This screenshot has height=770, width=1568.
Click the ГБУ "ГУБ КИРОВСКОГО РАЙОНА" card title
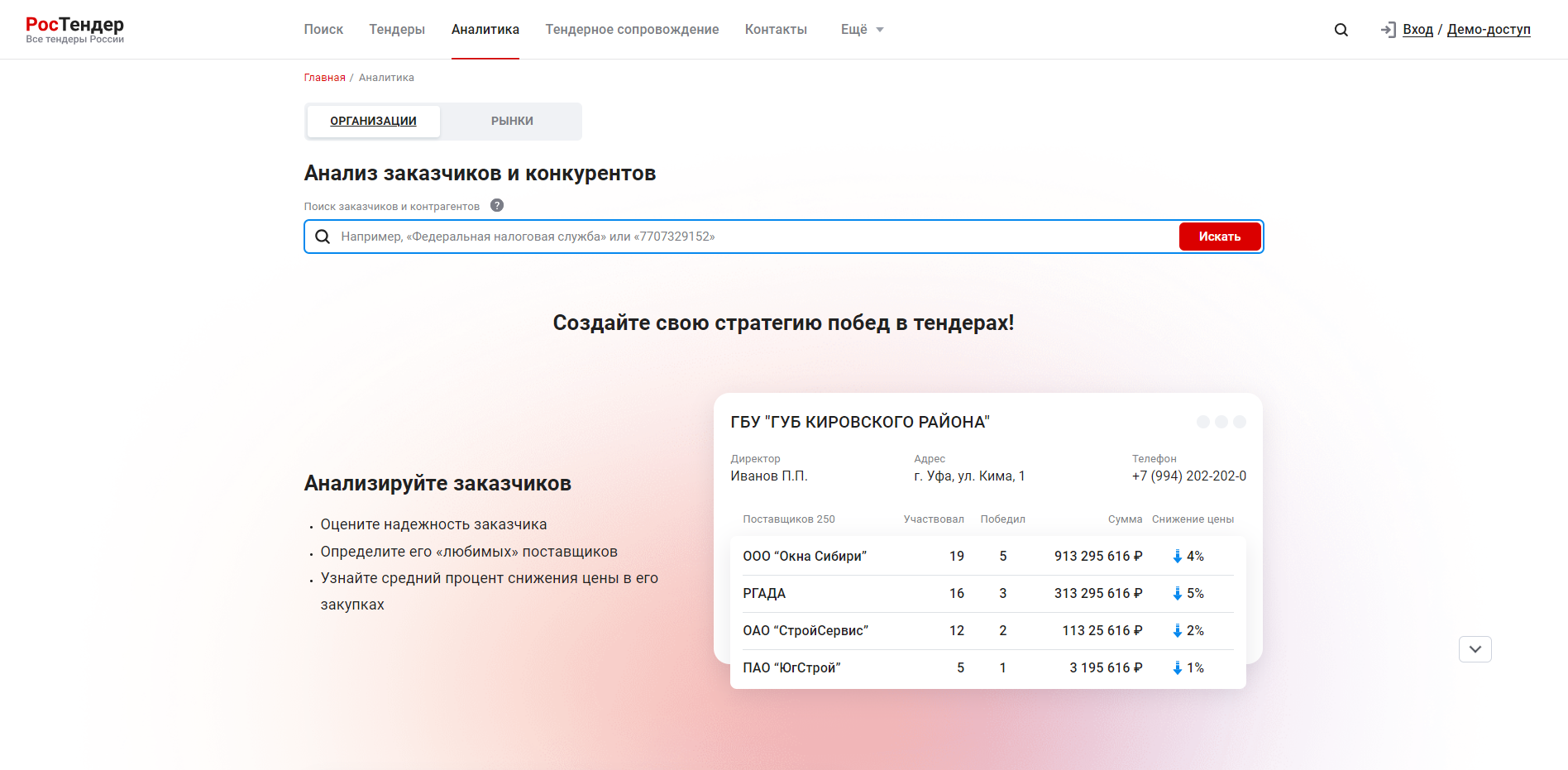(x=860, y=422)
